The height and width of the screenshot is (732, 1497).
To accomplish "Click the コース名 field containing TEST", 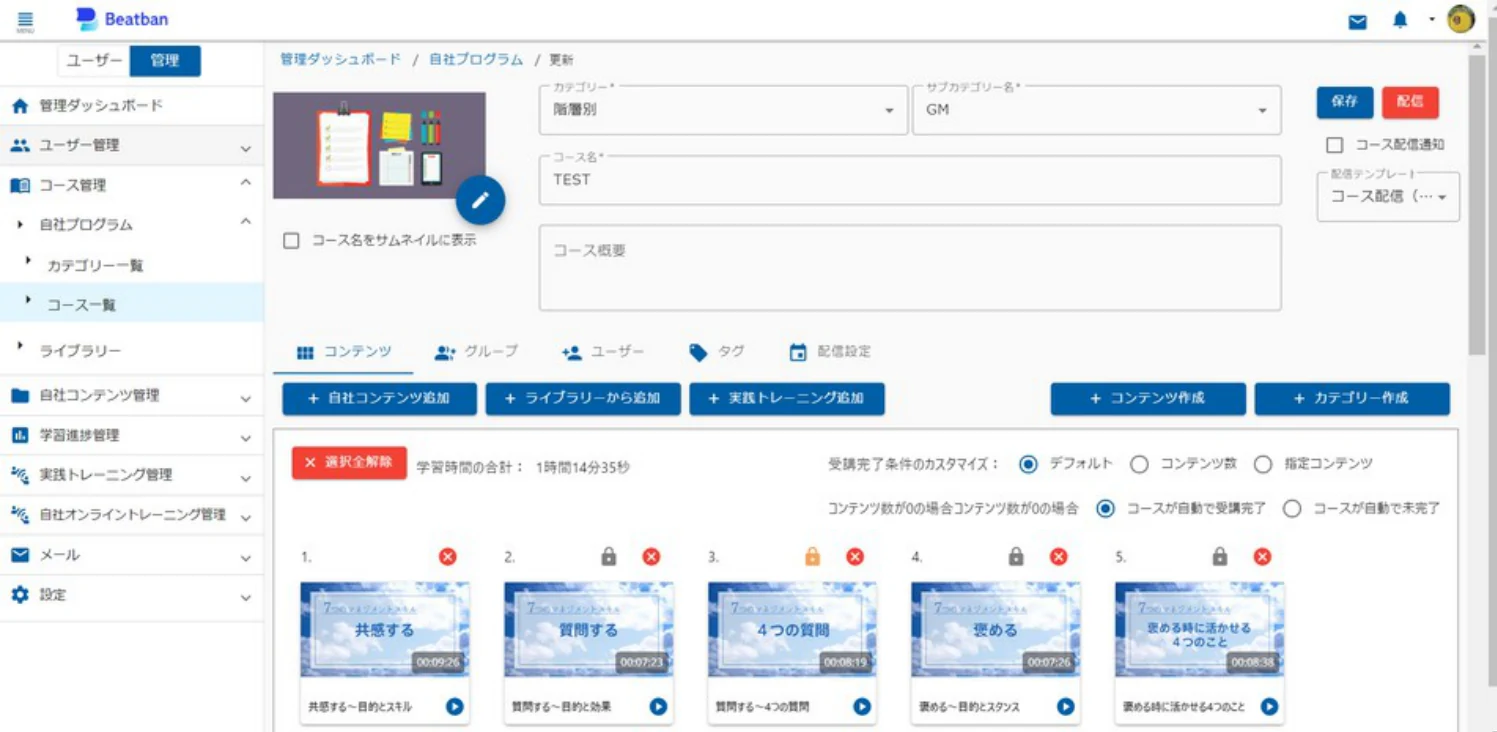I will [x=910, y=180].
